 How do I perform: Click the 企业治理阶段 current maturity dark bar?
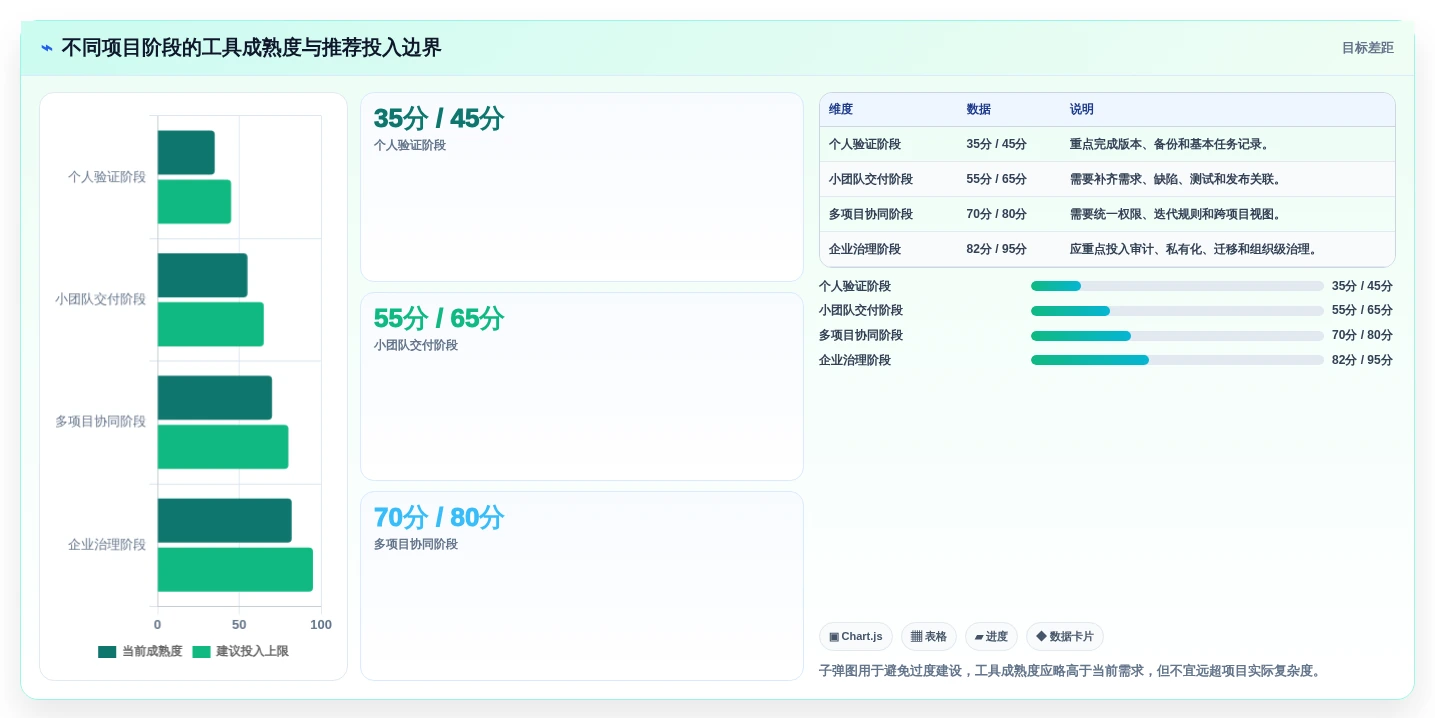click(x=225, y=521)
